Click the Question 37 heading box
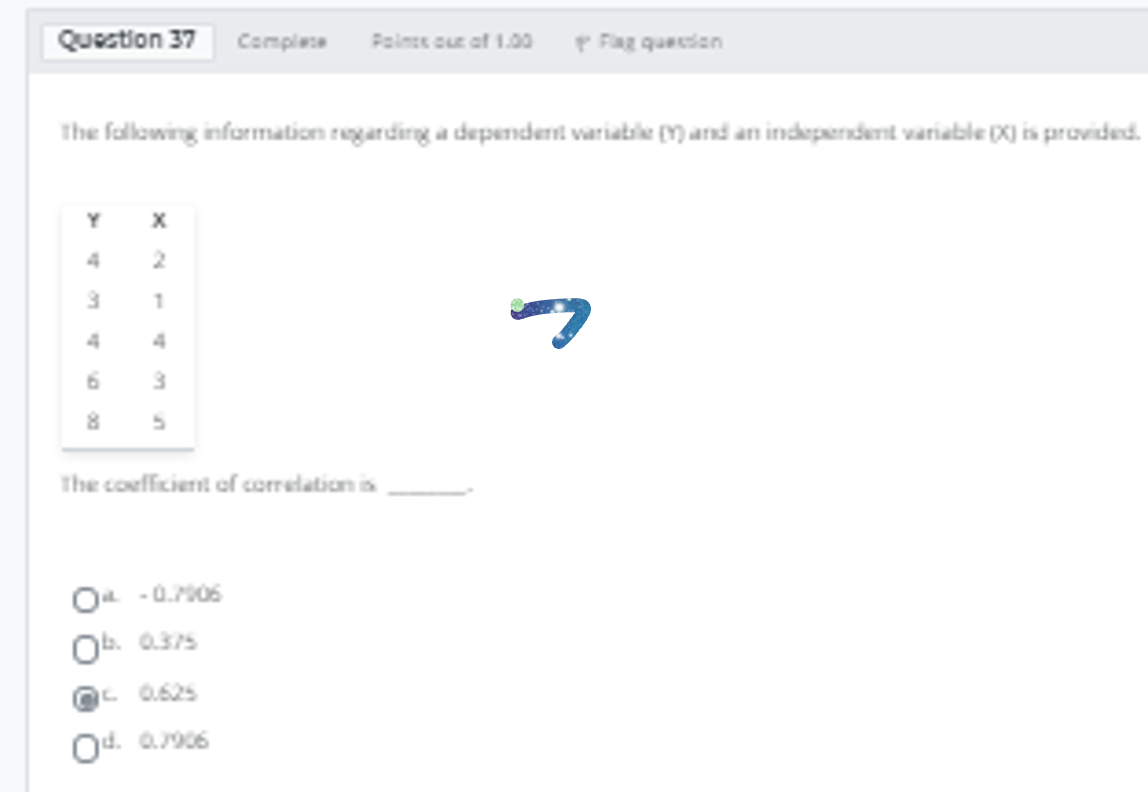The image size is (1148, 792). pyautogui.click(x=129, y=39)
